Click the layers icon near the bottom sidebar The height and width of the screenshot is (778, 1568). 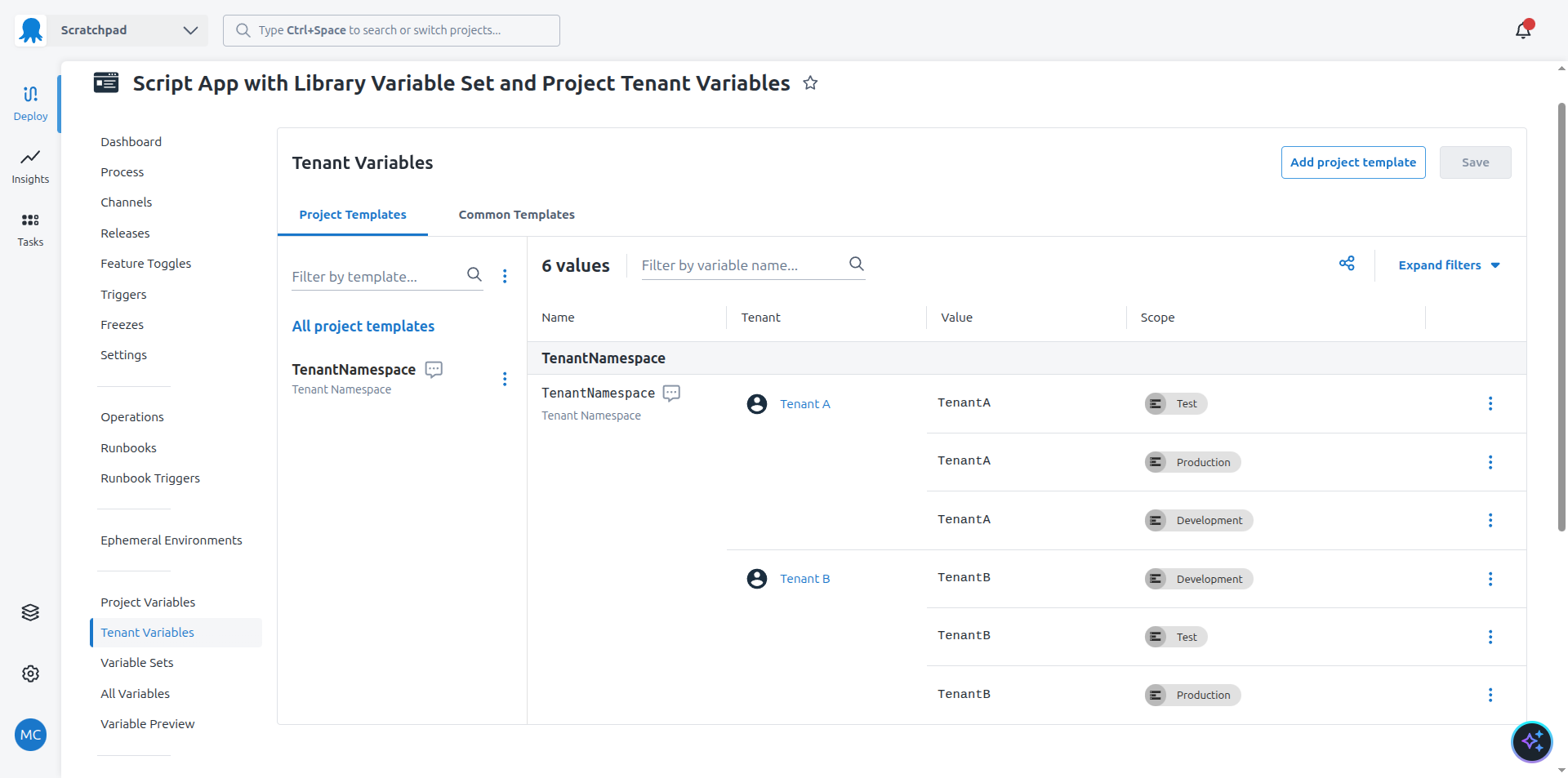coord(30,612)
